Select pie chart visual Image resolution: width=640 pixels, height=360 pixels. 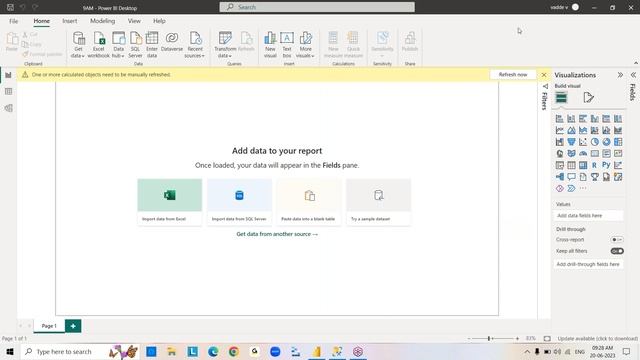click(595, 142)
